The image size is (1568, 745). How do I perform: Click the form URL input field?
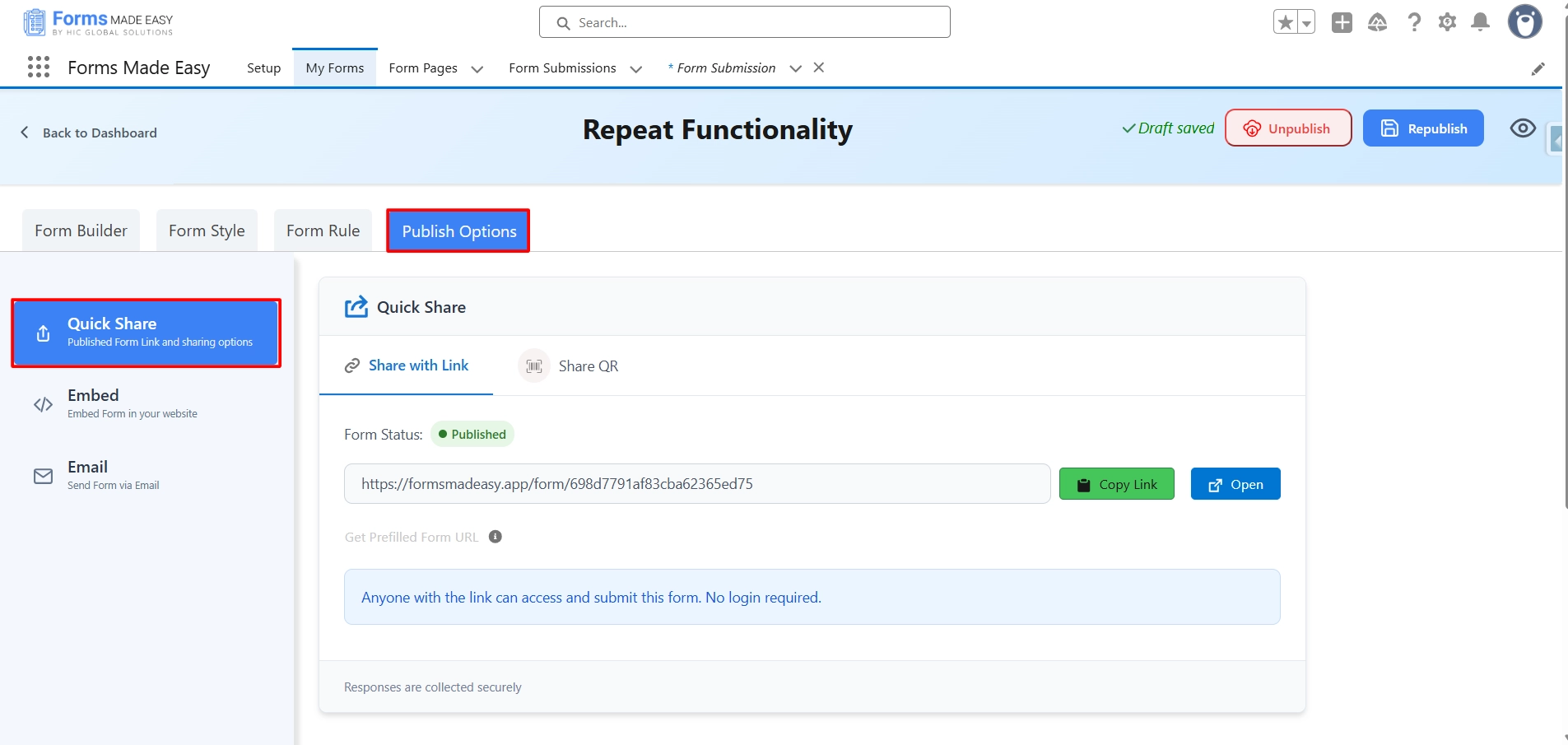coord(696,484)
